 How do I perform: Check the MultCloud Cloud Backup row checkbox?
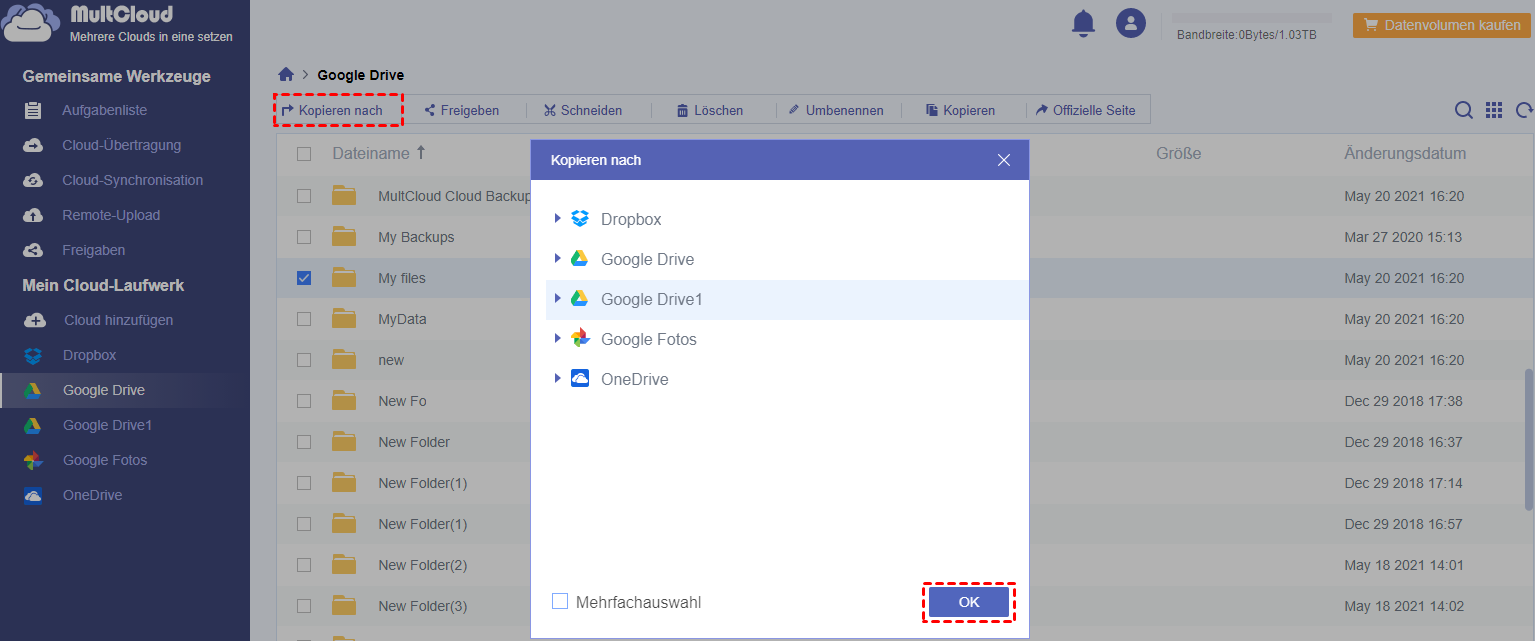point(304,196)
